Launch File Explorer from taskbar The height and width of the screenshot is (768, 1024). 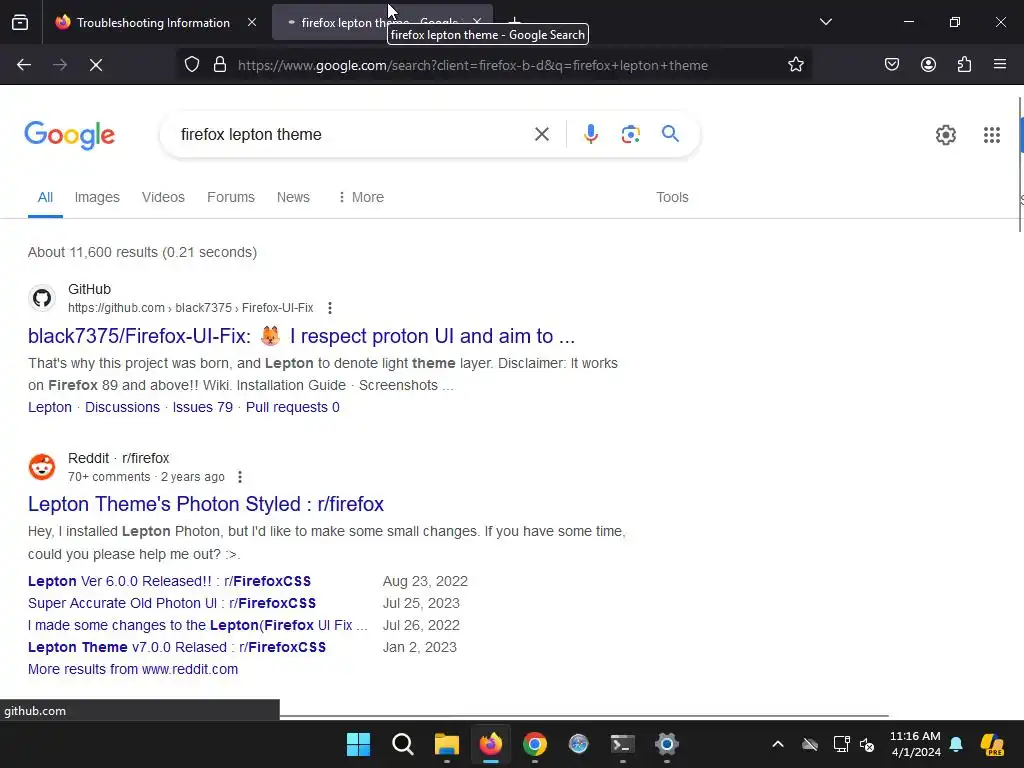(447, 744)
